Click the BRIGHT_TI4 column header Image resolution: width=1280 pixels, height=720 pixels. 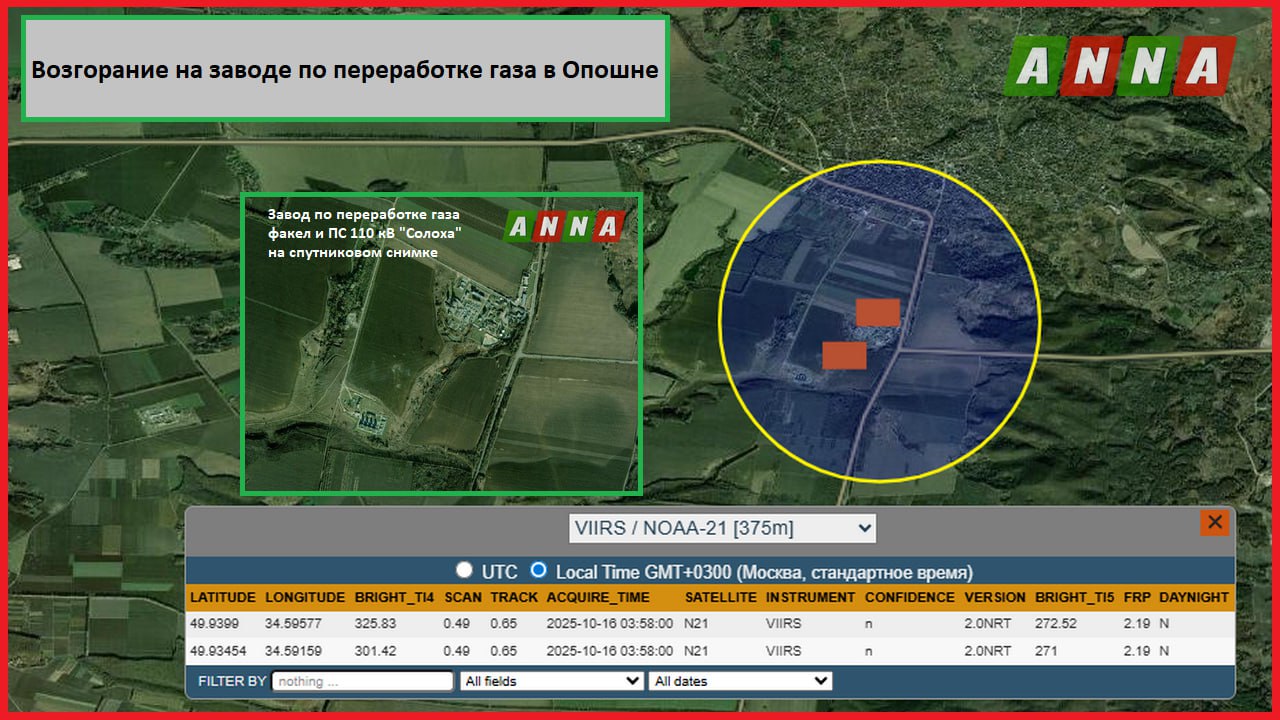click(394, 597)
